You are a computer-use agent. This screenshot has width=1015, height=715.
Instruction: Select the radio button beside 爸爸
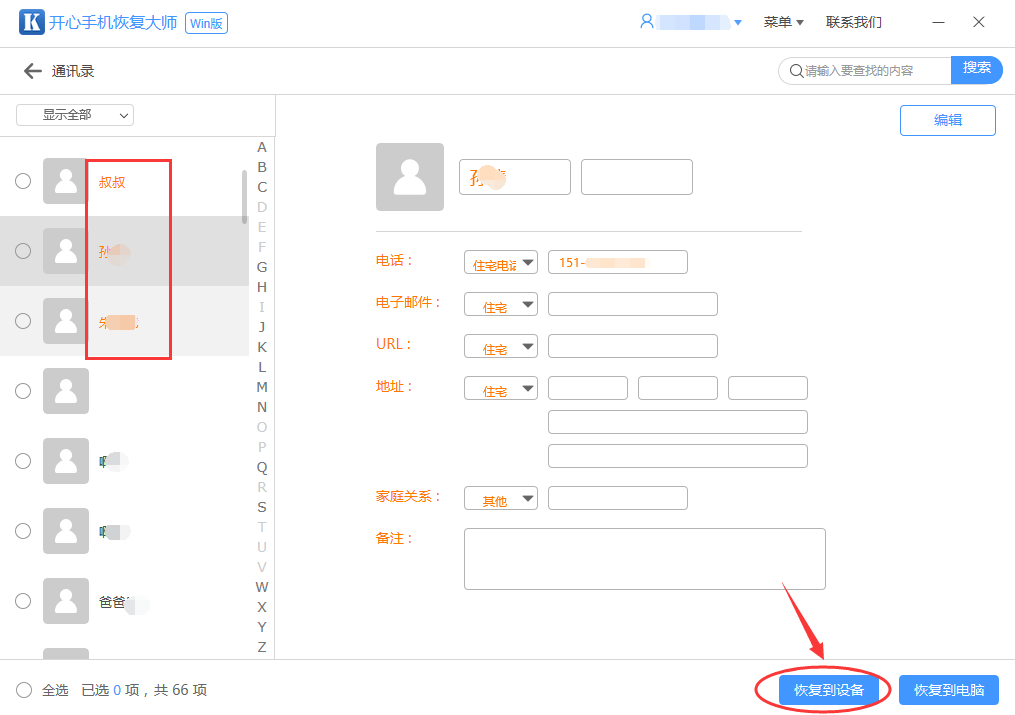point(23,601)
